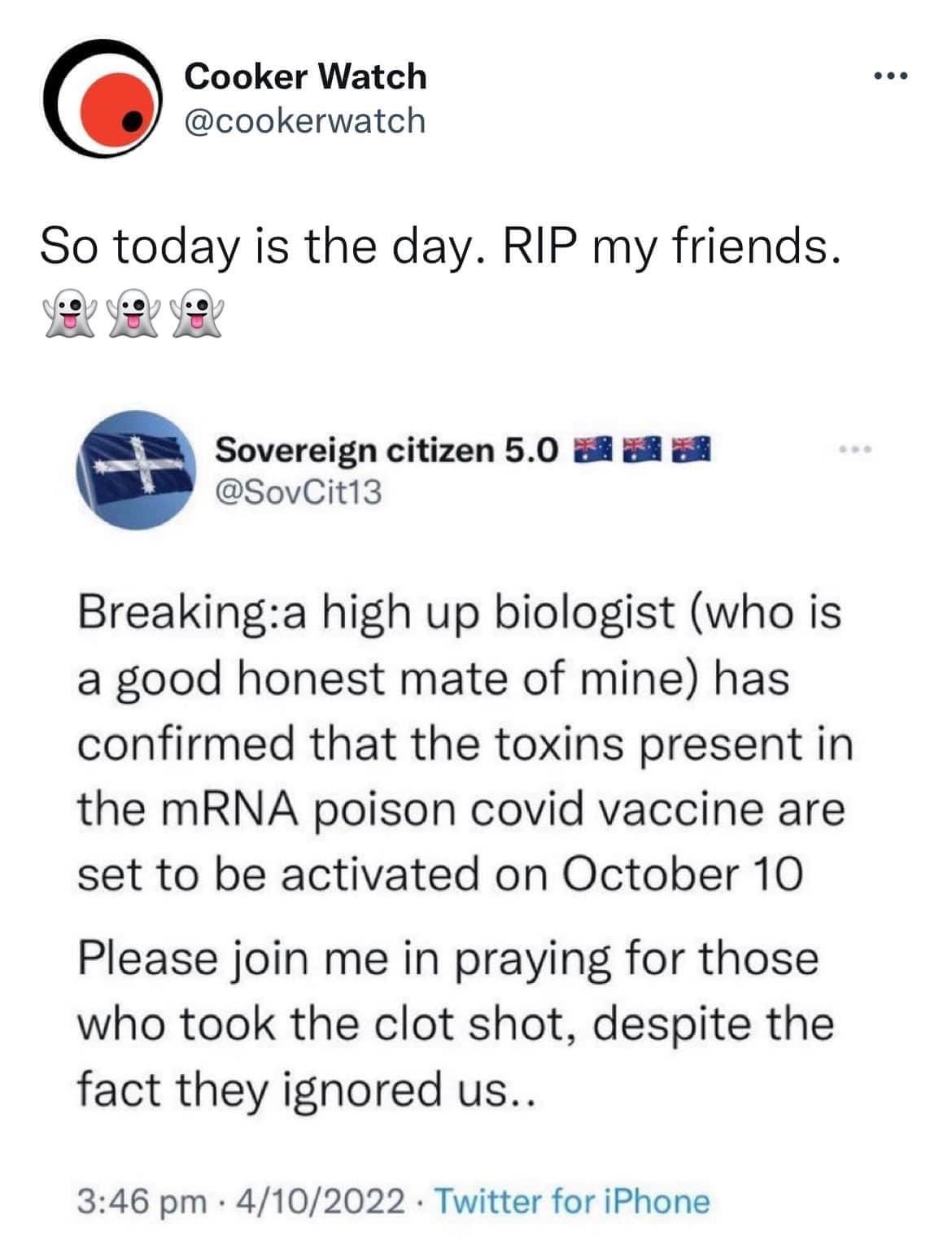Open the @SovCit13 handle
952x1258 pixels.
click(x=298, y=492)
